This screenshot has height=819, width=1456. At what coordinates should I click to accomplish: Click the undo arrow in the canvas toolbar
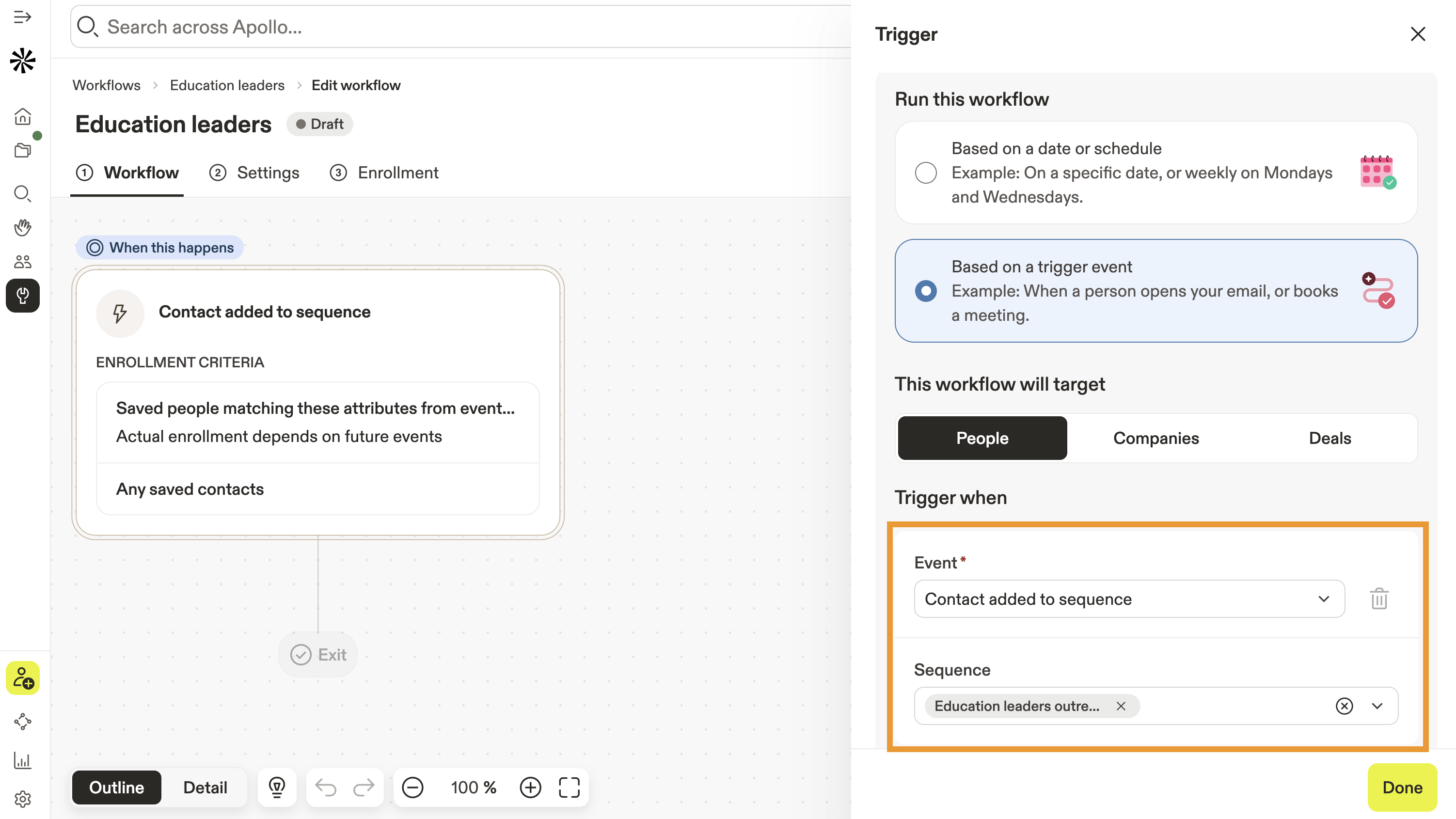326,787
